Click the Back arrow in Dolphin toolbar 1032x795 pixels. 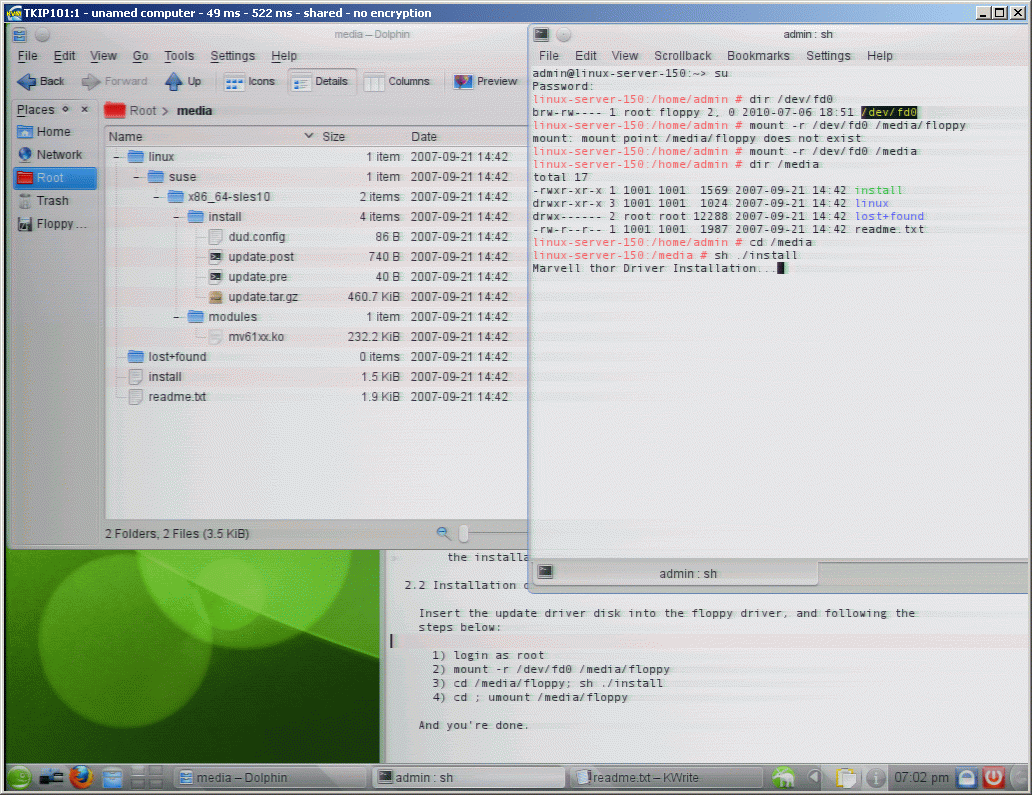(41, 81)
